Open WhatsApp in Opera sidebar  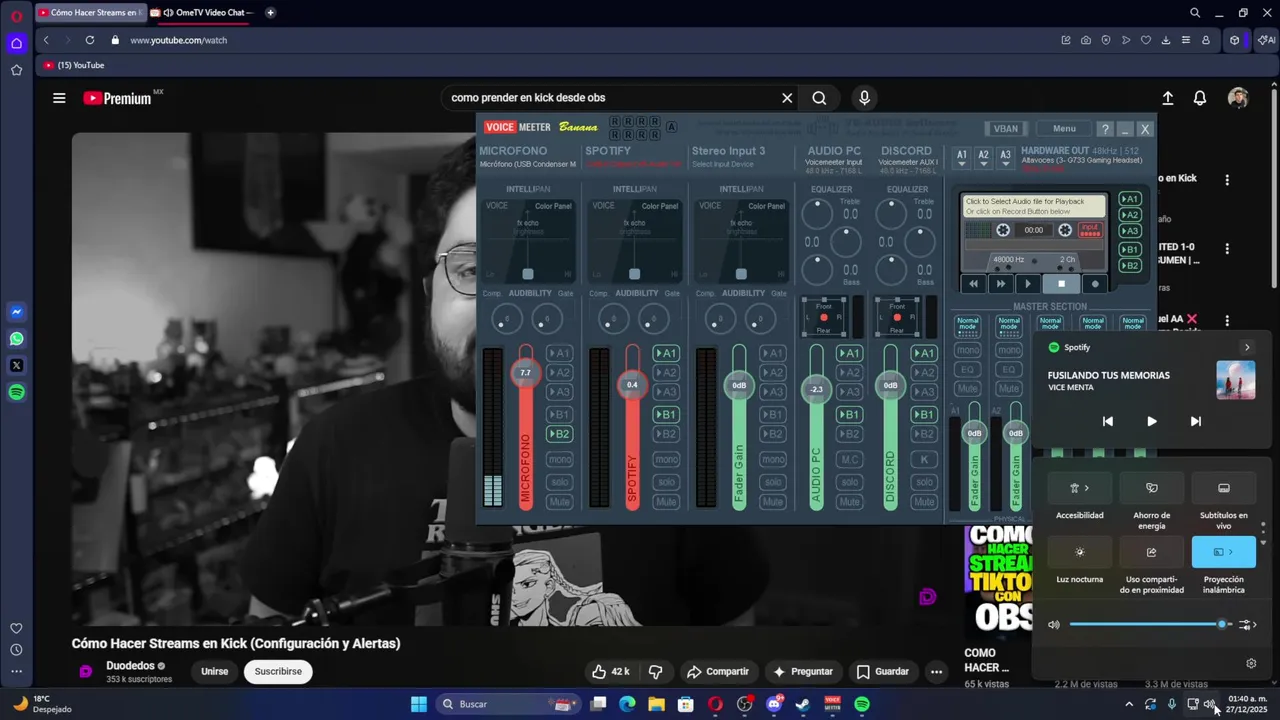point(16,339)
